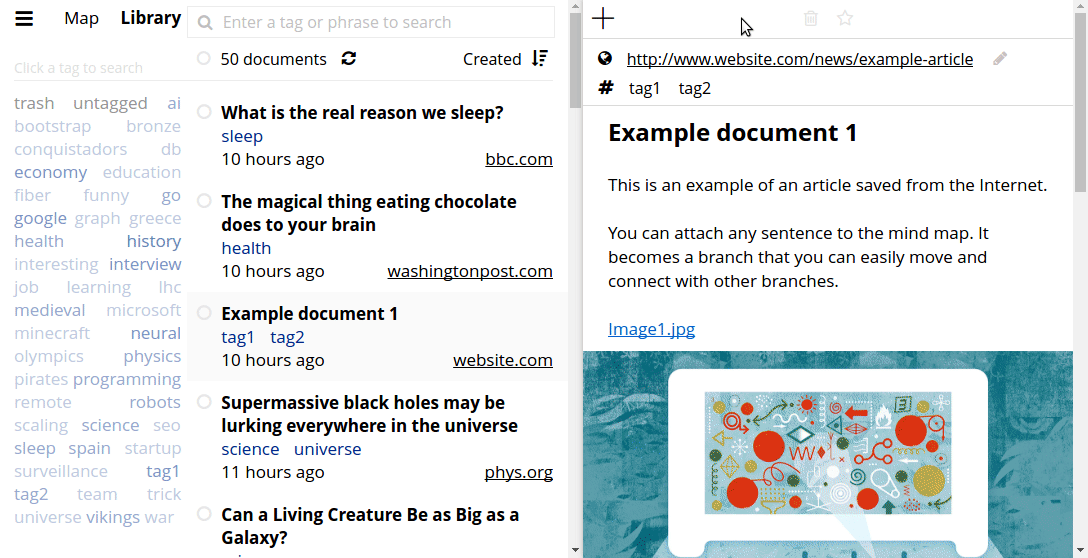The image size is (1088, 558).
Task: Click the search tag or phrase field
Action: (x=380, y=22)
